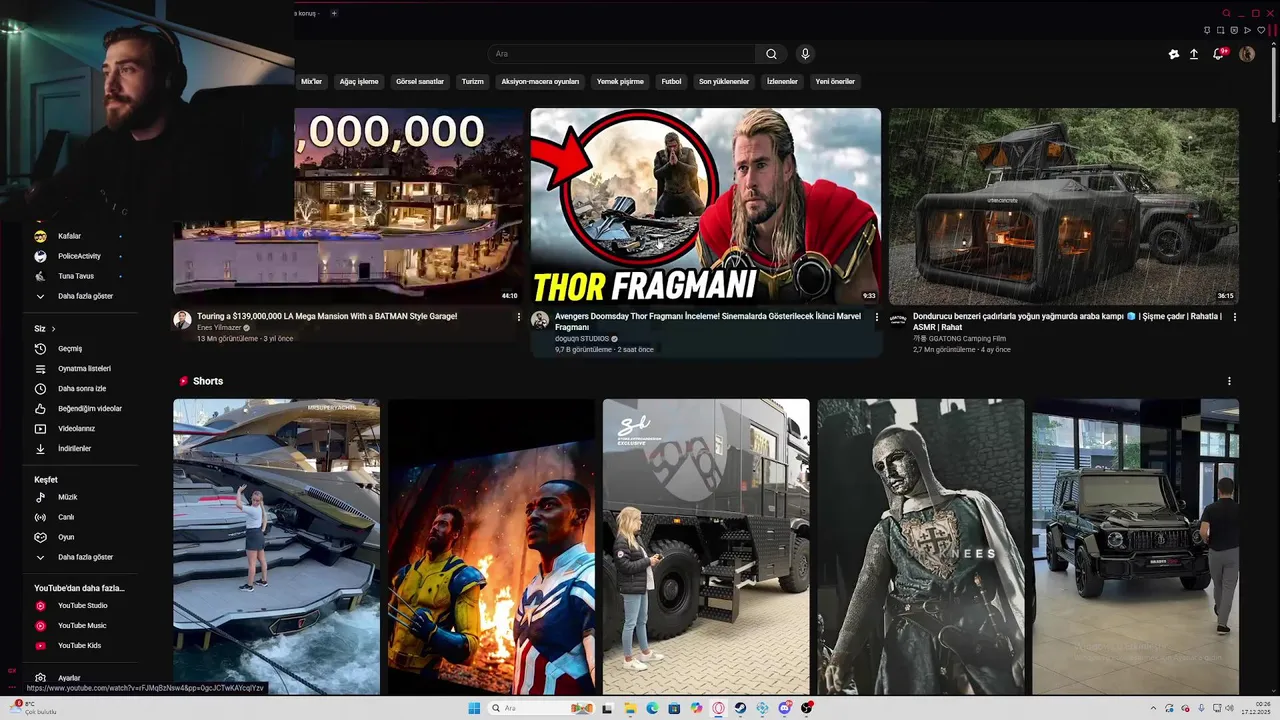Open the upload video icon

point(1194,54)
